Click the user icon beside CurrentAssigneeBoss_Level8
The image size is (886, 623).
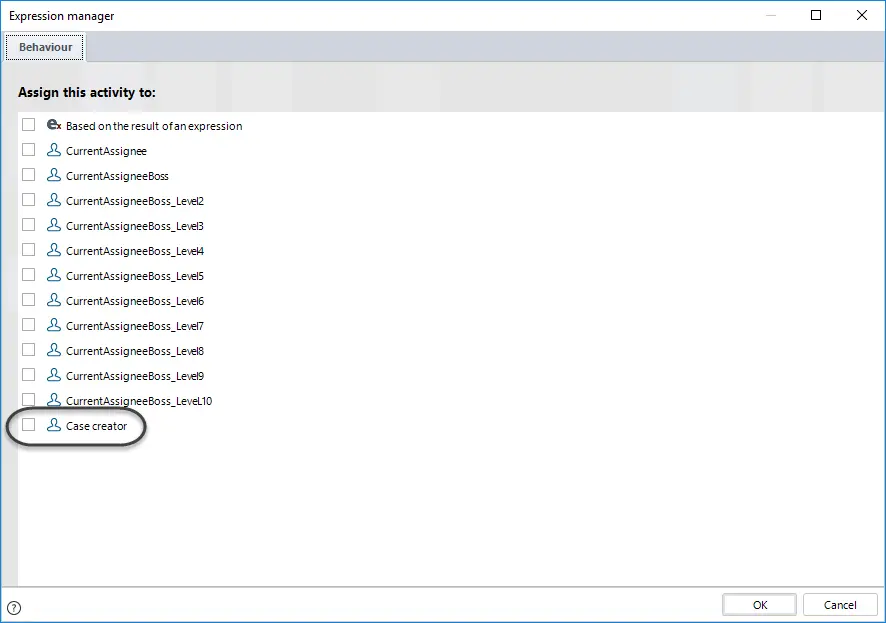[x=54, y=350]
